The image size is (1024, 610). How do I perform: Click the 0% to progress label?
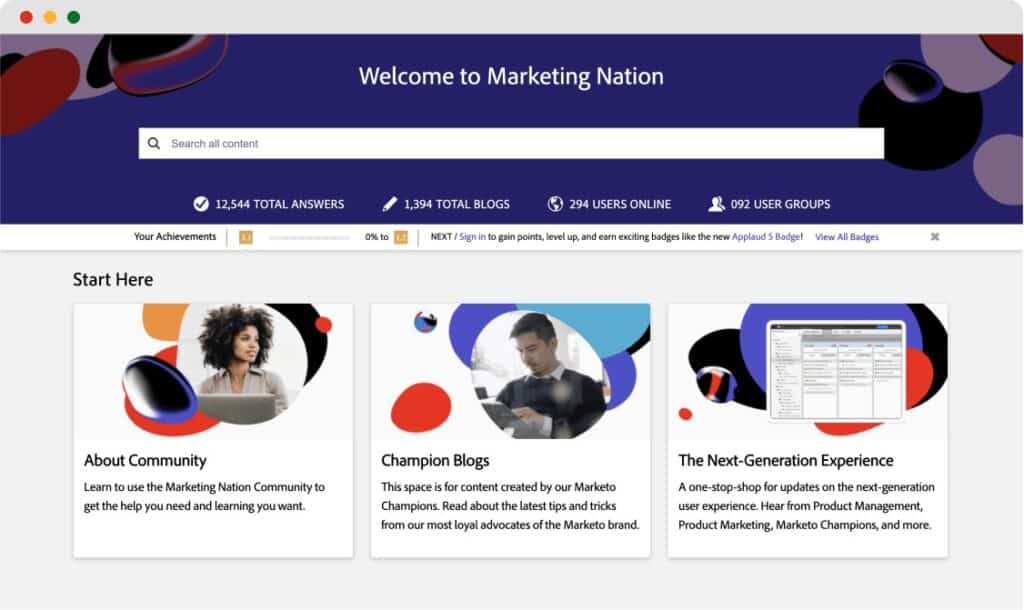pos(377,237)
